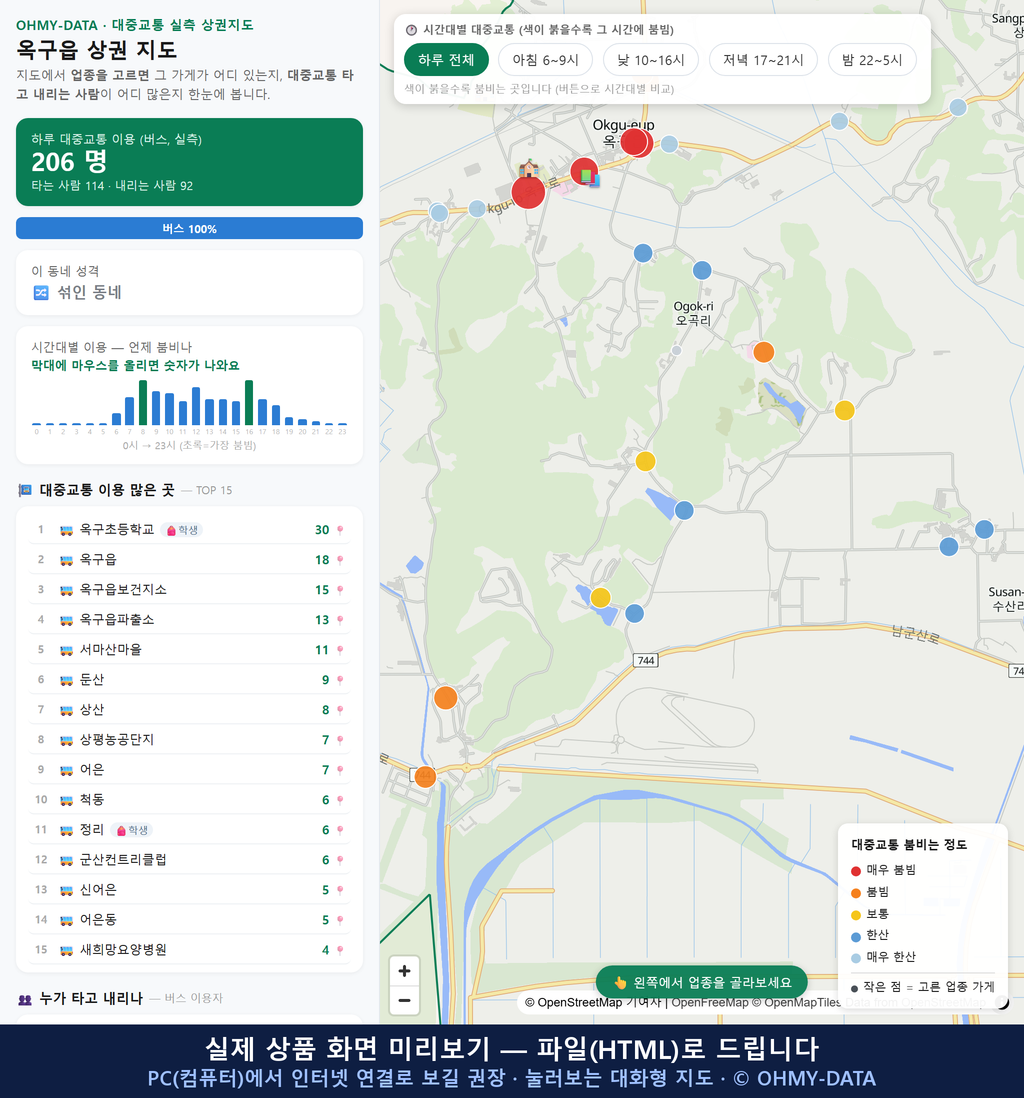Open the OpenFreeMap attribution link

[x=710, y=1003]
